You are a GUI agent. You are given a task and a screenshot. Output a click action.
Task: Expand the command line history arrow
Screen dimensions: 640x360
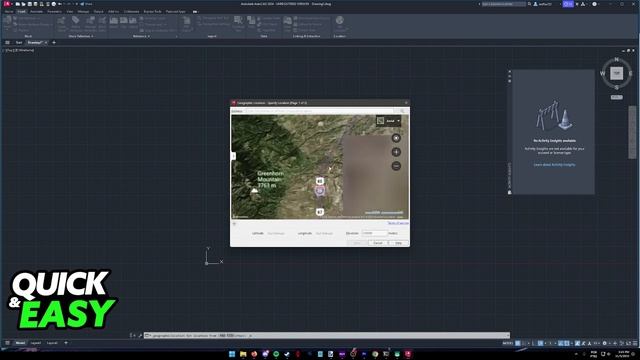[508, 336]
